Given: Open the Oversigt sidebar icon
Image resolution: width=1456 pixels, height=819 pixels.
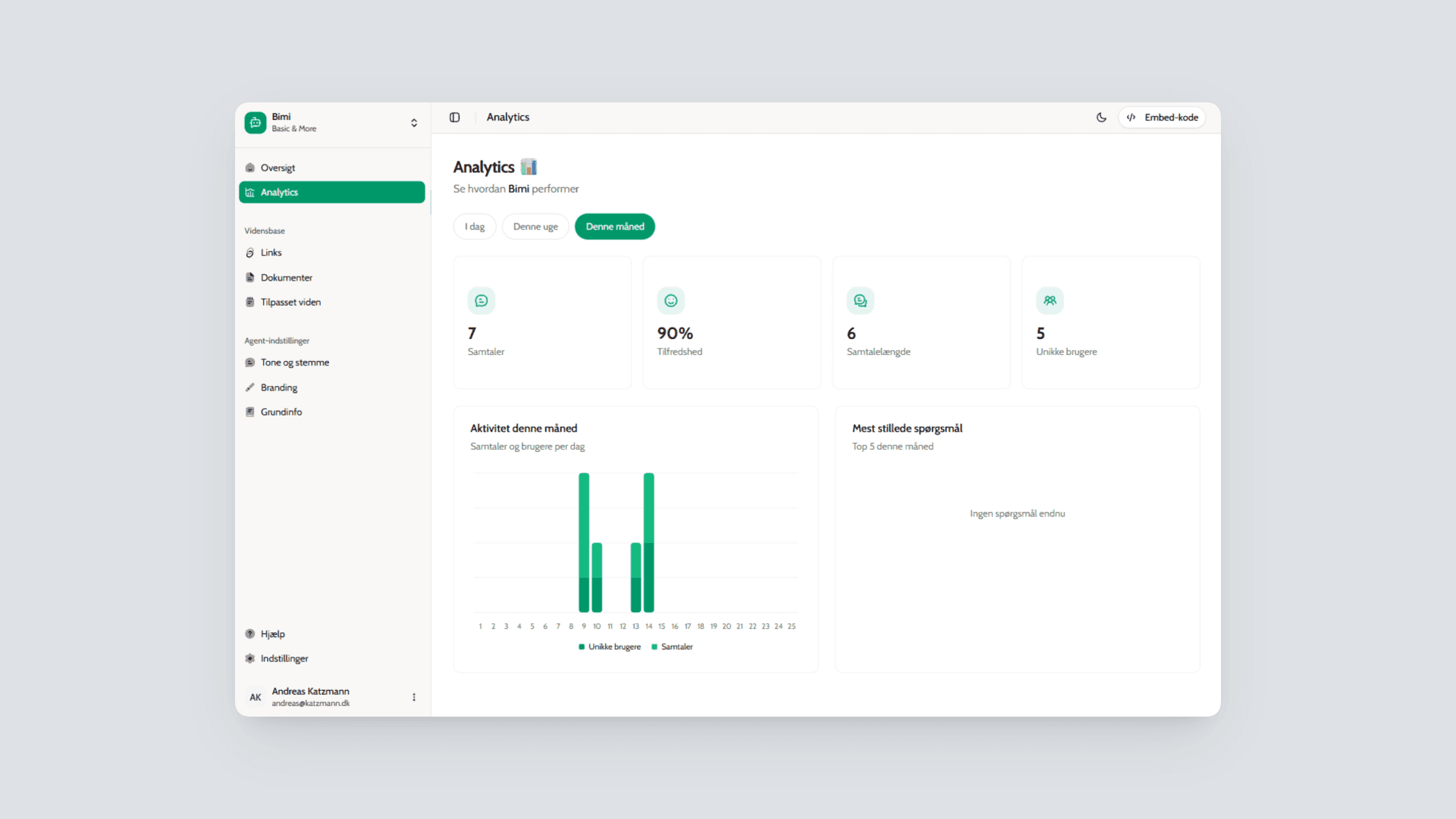Looking at the screenshot, I should click(251, 168).
